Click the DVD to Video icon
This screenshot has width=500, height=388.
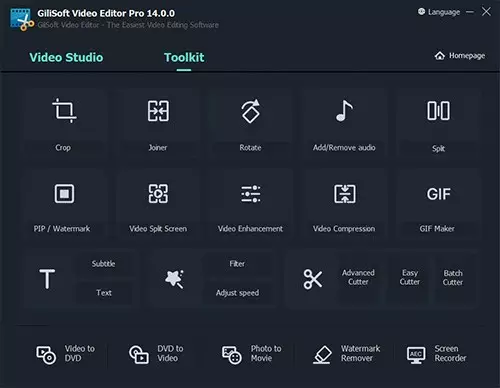[x=139, y=355]
